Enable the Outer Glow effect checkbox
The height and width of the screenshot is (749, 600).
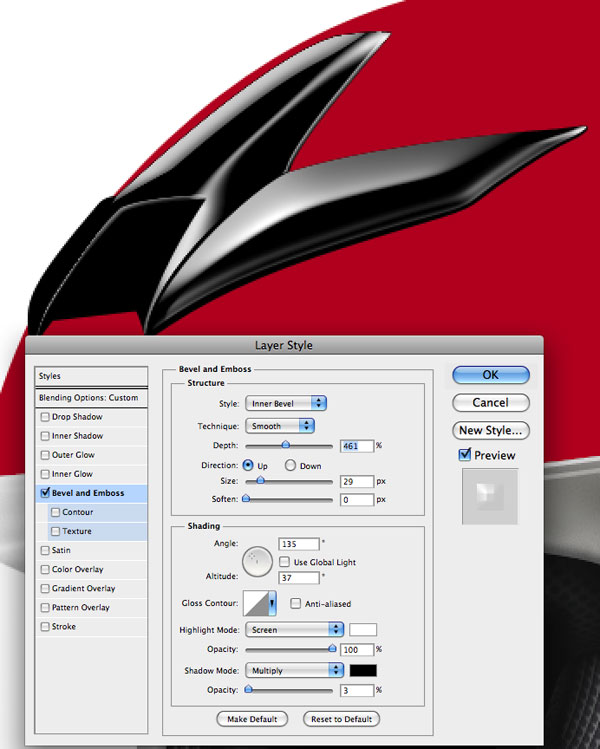(x=45, y=455)
